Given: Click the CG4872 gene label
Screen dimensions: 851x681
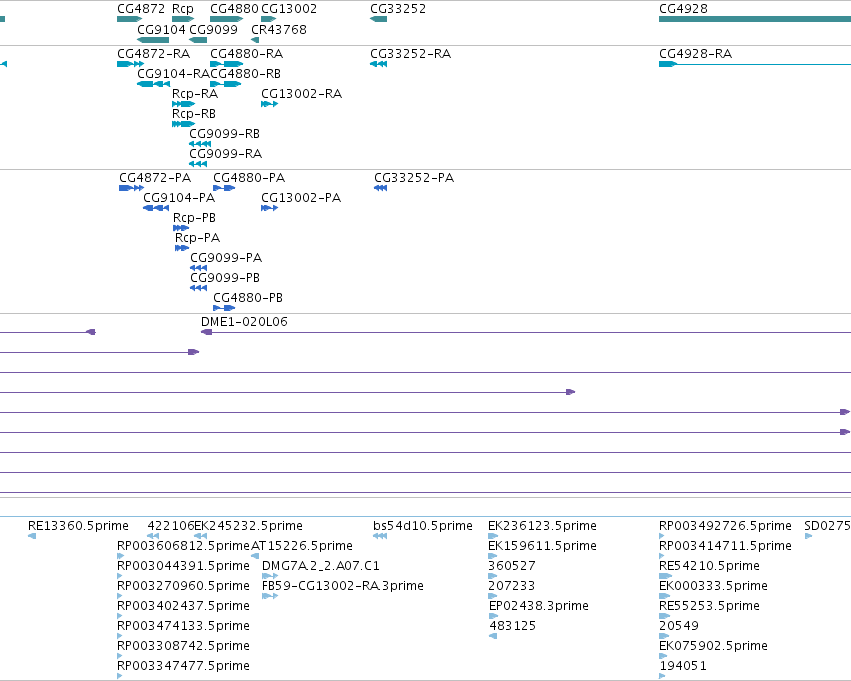Looking at the screenshot, I should click(141, 9).
